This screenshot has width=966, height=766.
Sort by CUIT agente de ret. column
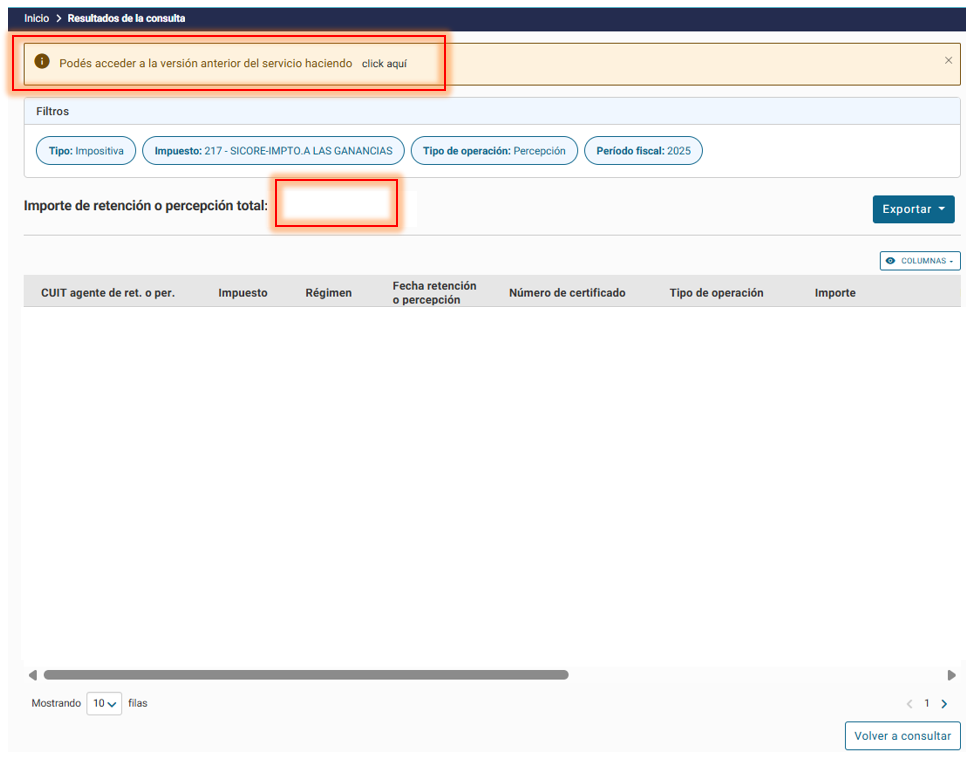click(108, 293)
